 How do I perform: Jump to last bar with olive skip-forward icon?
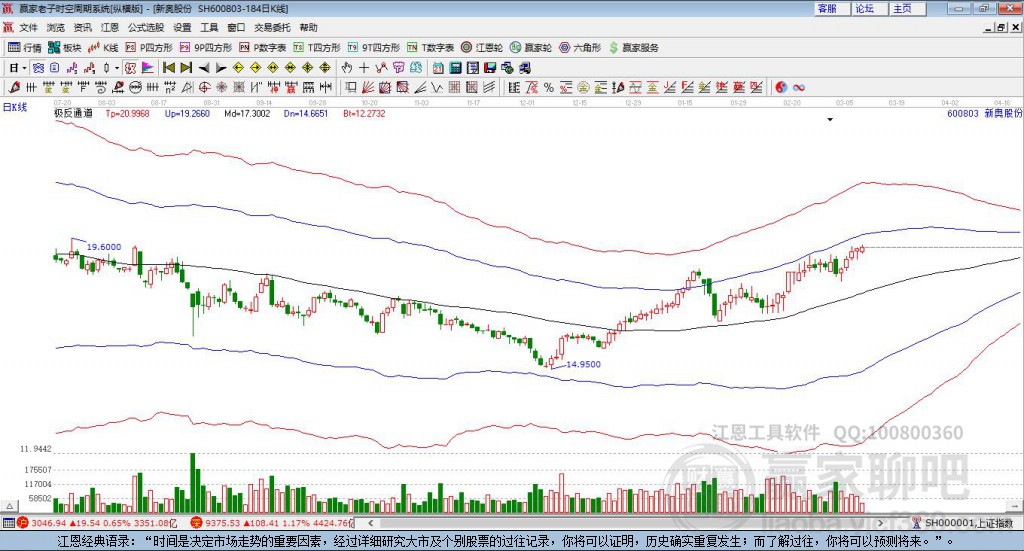click(x=186, y=68)
